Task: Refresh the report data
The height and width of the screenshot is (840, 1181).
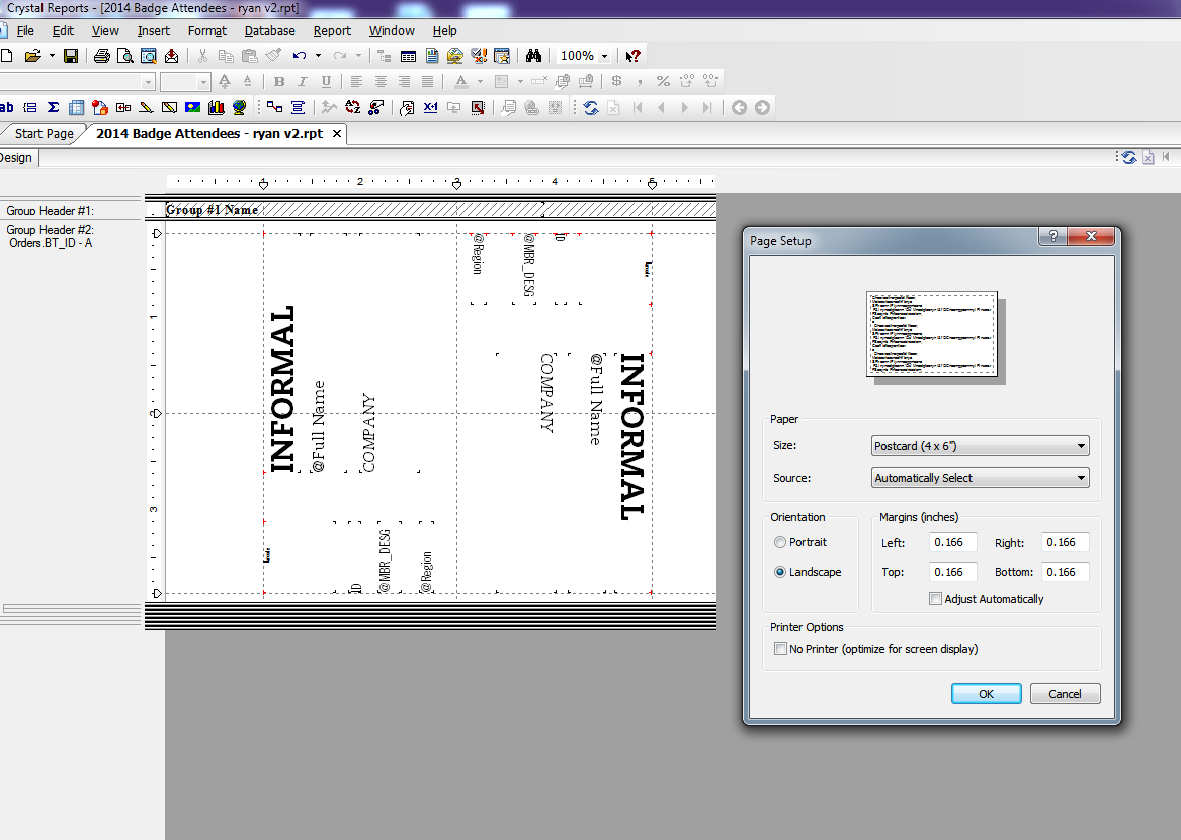Action: (591, 107)
